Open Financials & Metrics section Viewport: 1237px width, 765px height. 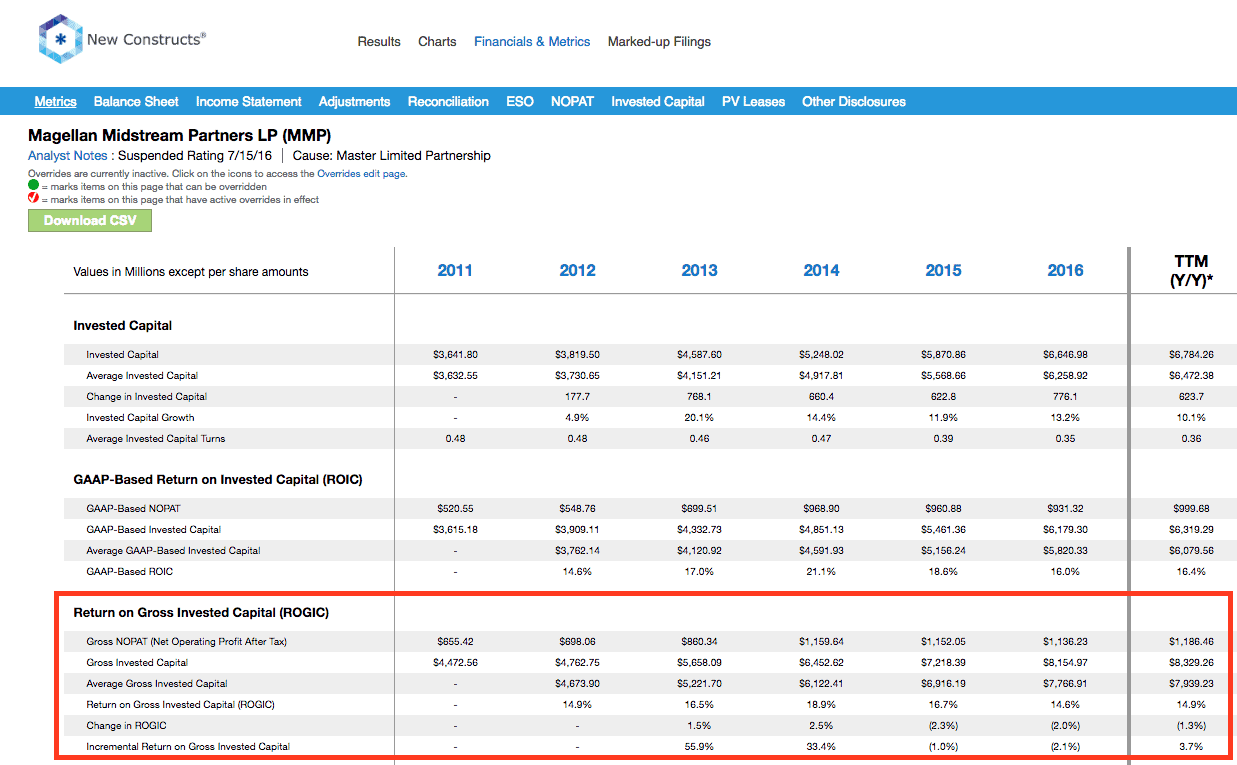pos(532,42)
